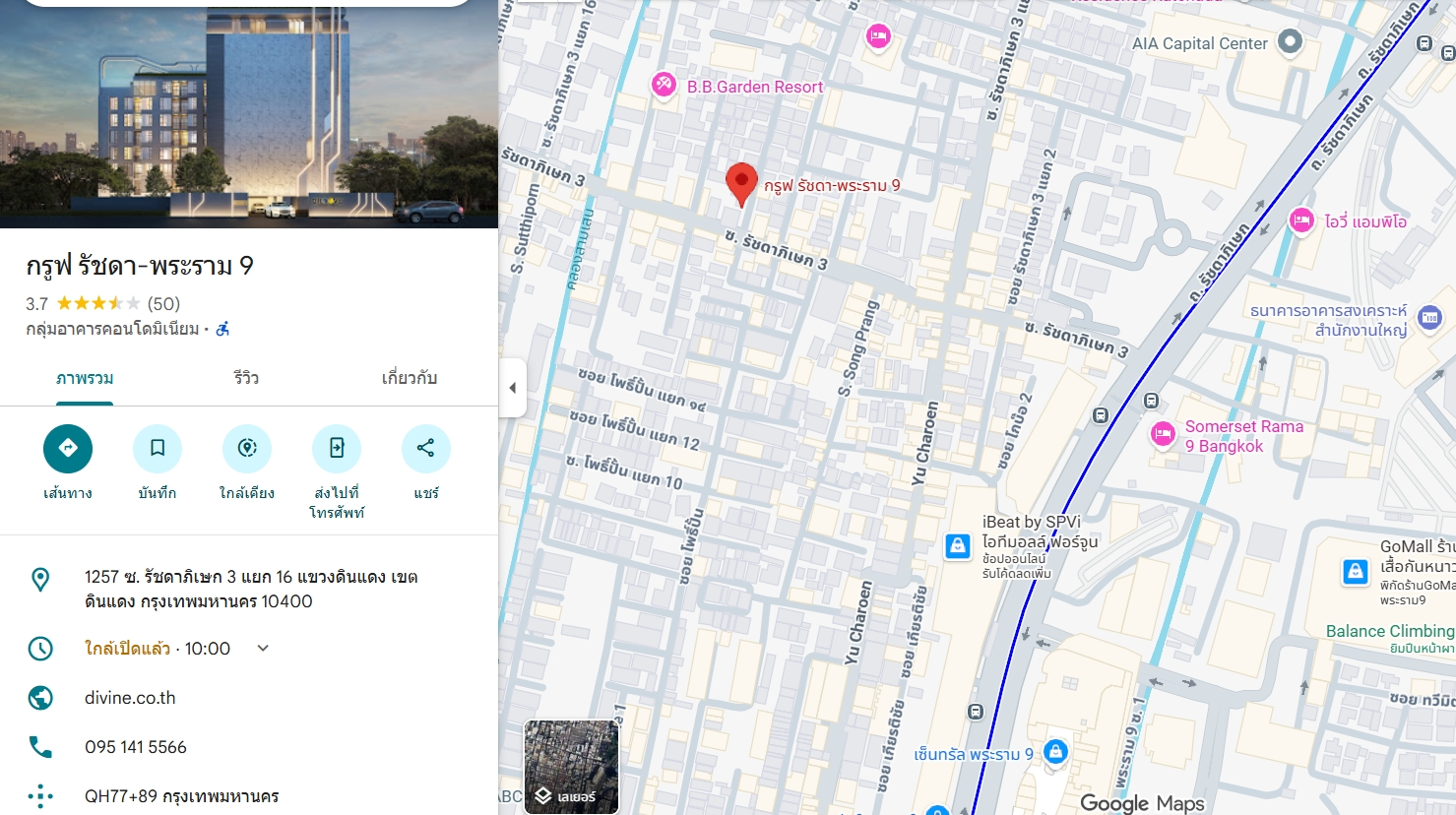Click the Share (แชร์) icon
Screen dimensions: 1456x815
coord(425,449)
